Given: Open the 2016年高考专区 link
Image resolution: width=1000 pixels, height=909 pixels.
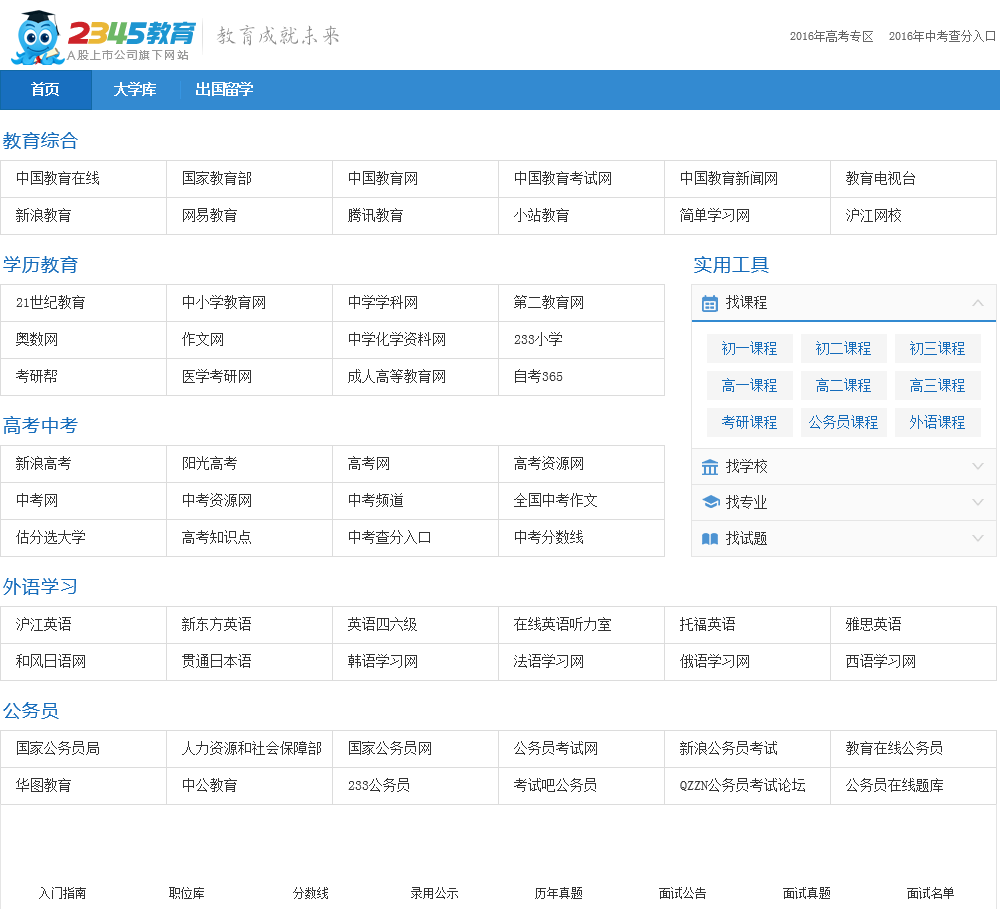Looking at the screenshot, I should 831,36.
